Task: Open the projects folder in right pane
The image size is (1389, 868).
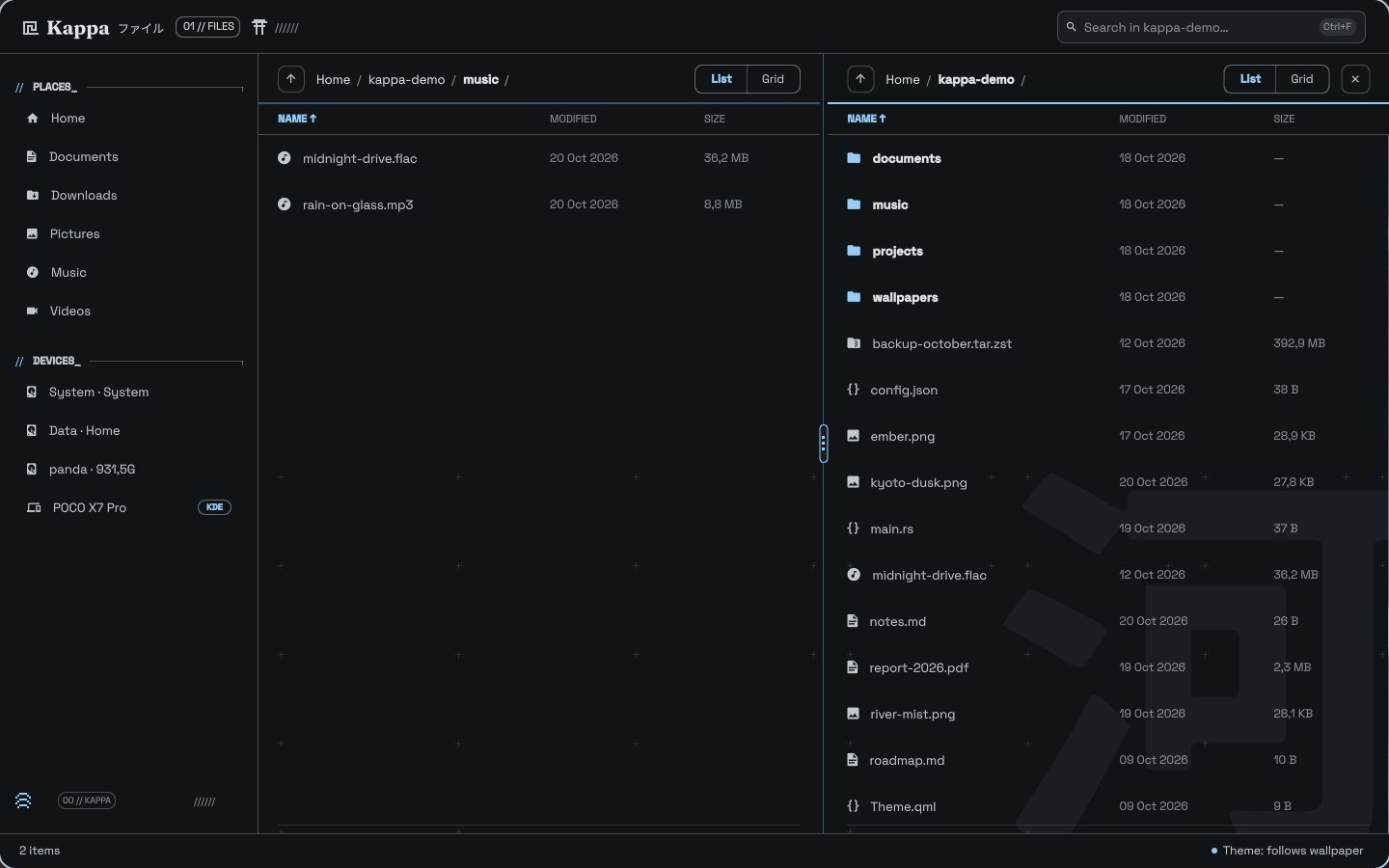Action: pyautogui.click(x=1107, y=251)
